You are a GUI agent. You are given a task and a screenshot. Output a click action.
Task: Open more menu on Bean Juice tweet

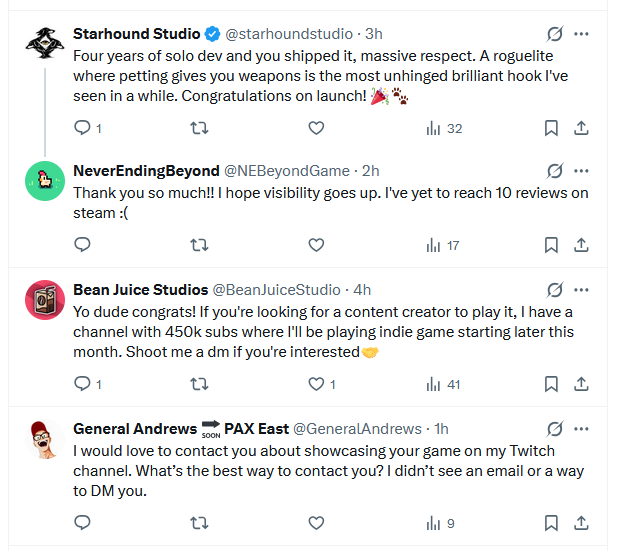click(x=582, y=290)
